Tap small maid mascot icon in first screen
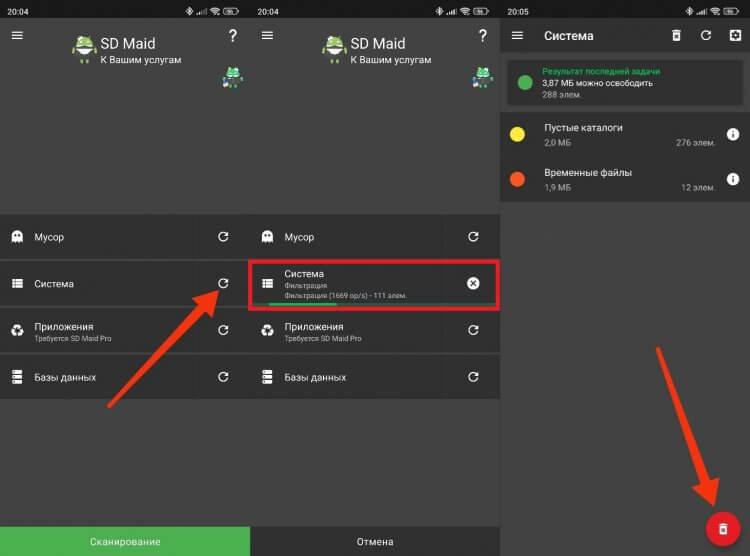750x556 pixels. click(x=233, y=77)
